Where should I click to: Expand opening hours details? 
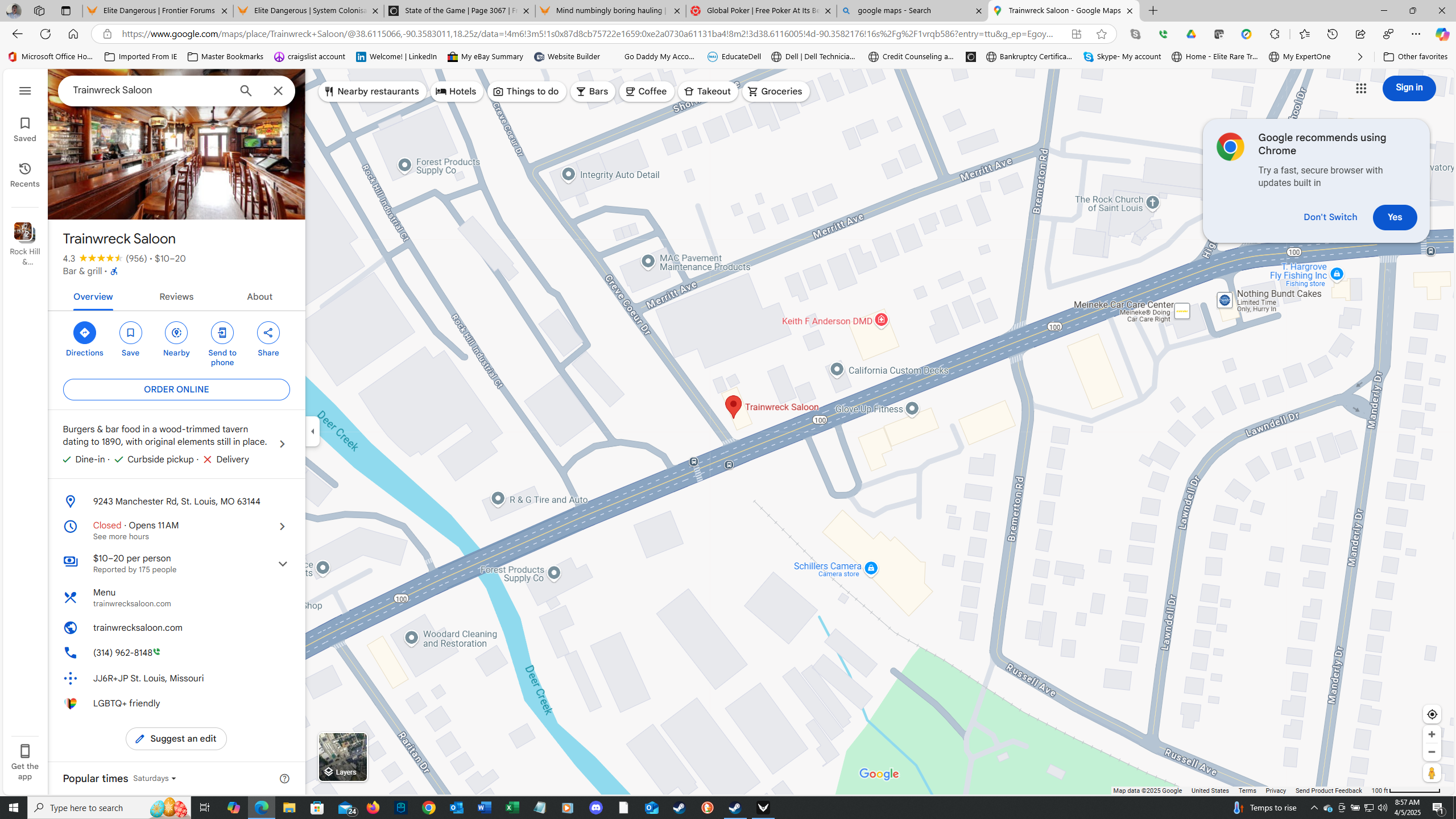282,527
